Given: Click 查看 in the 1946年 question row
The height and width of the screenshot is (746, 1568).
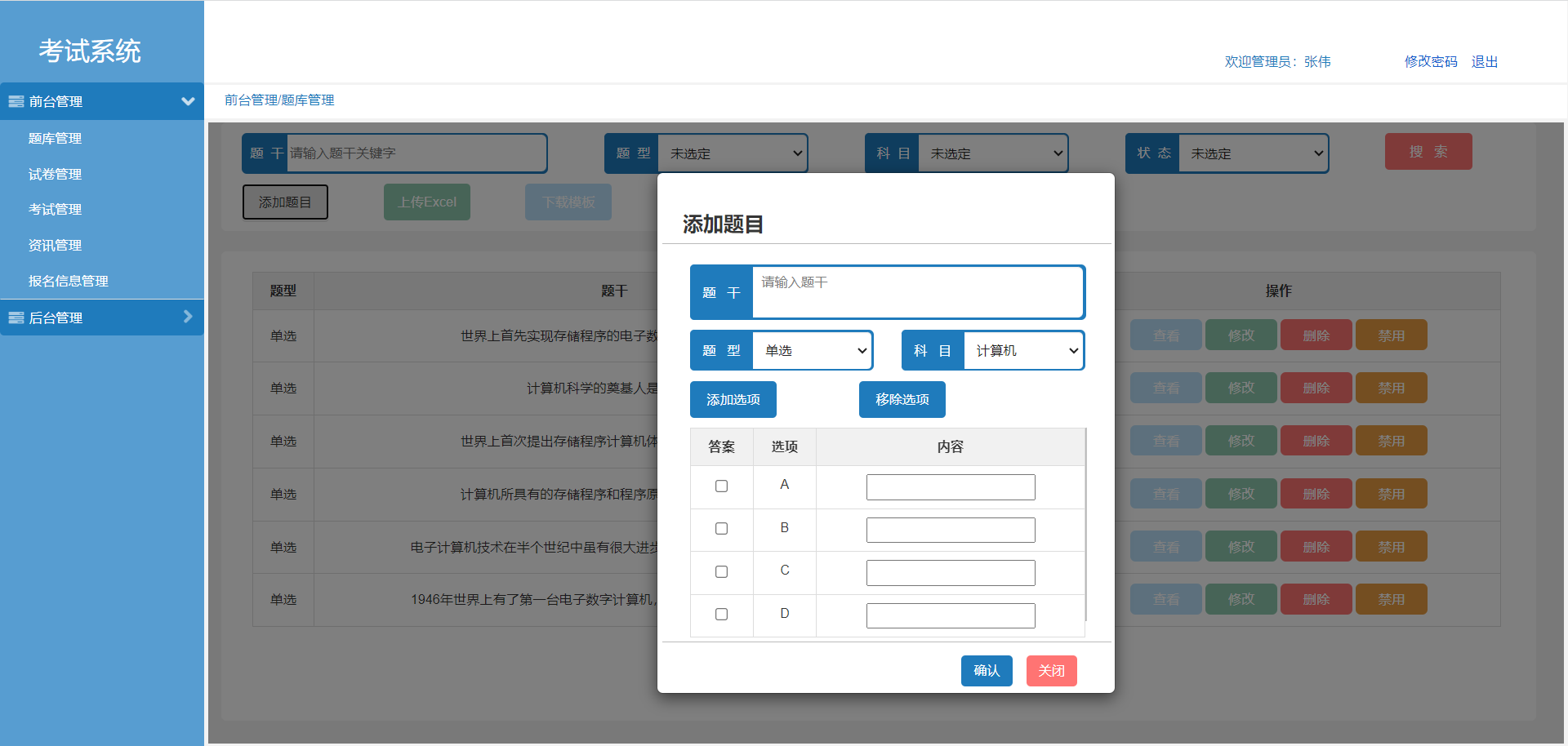Looking at the screenshot, I should (x=1166, y=599).
